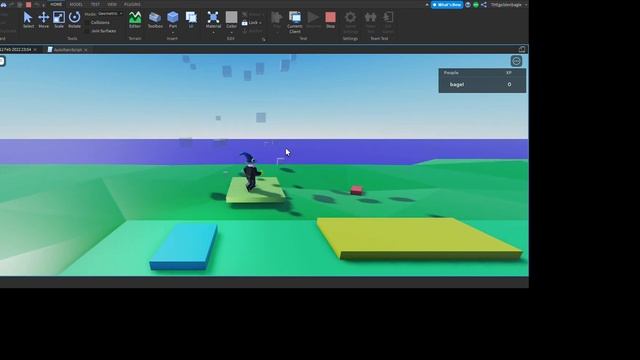Stop the running play test

330,20
